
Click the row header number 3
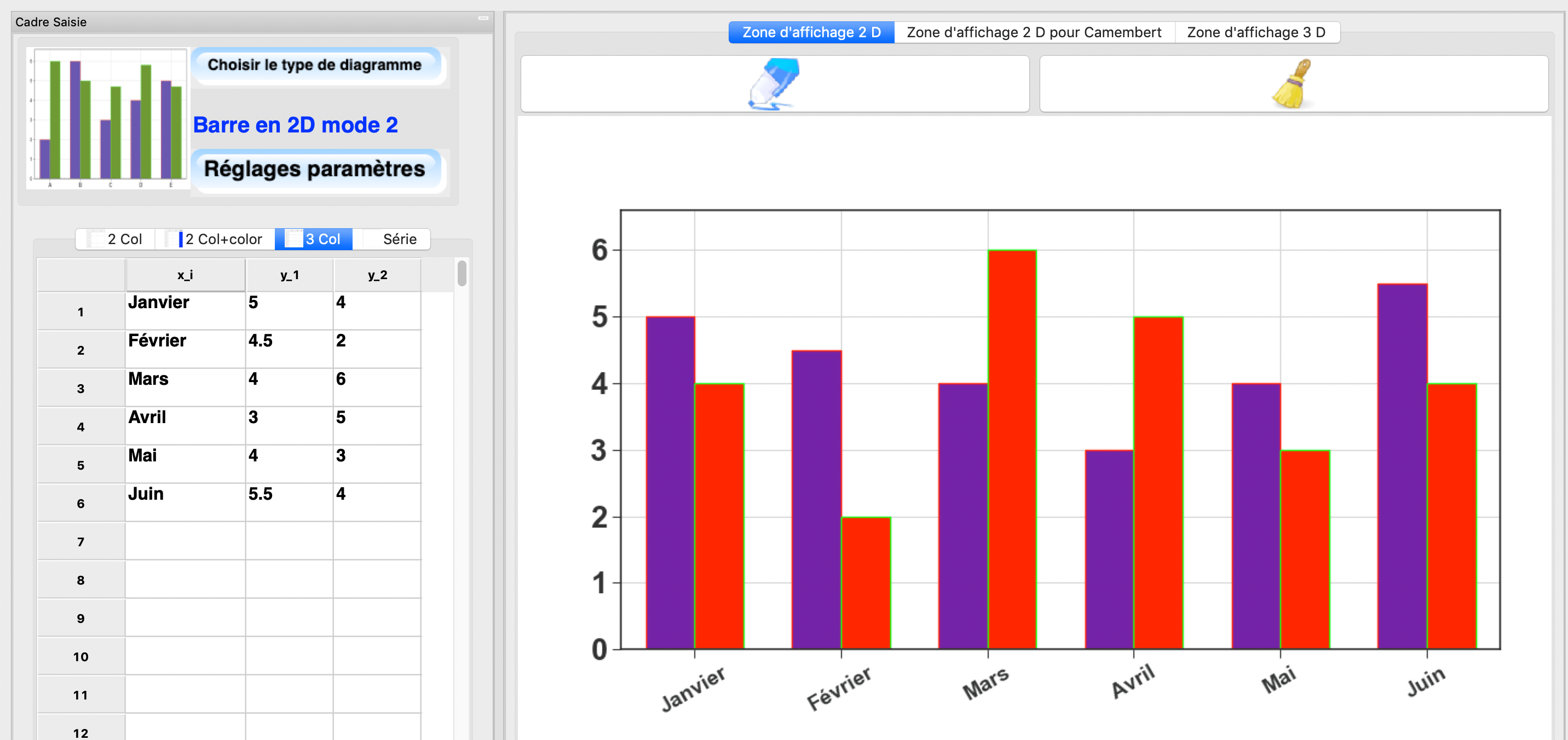click(x=81, y=388)
